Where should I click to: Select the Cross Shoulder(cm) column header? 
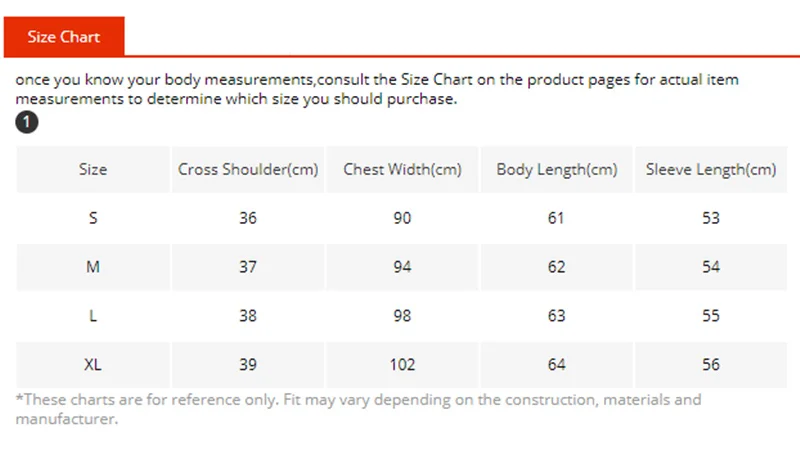(x=248, y=169)
